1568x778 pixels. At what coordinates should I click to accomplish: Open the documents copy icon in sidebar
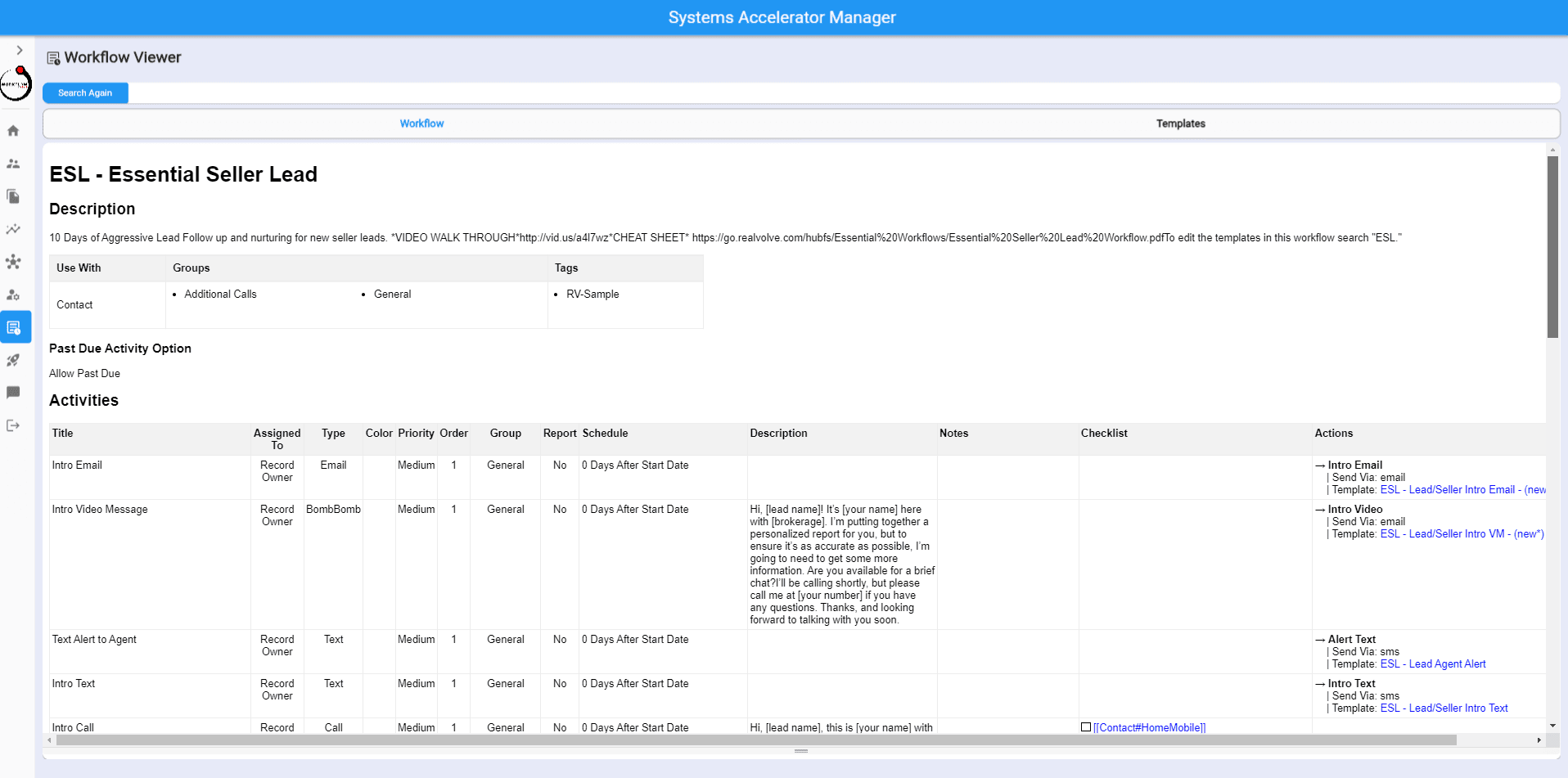pyautogui.click(x=13, y=196)
